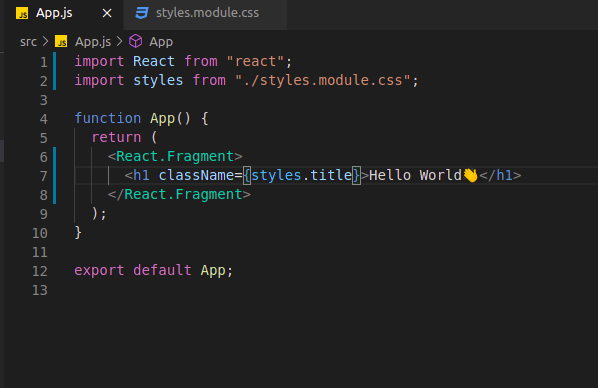Click the chevron after src breadcrumb
Image resolution: width=598 pixels, height=388 pixels.
point(45,41)
